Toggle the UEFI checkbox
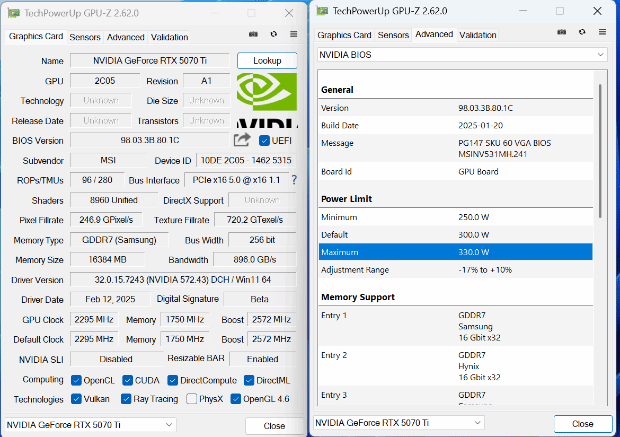The image size is (620, 437). point(264,140)
